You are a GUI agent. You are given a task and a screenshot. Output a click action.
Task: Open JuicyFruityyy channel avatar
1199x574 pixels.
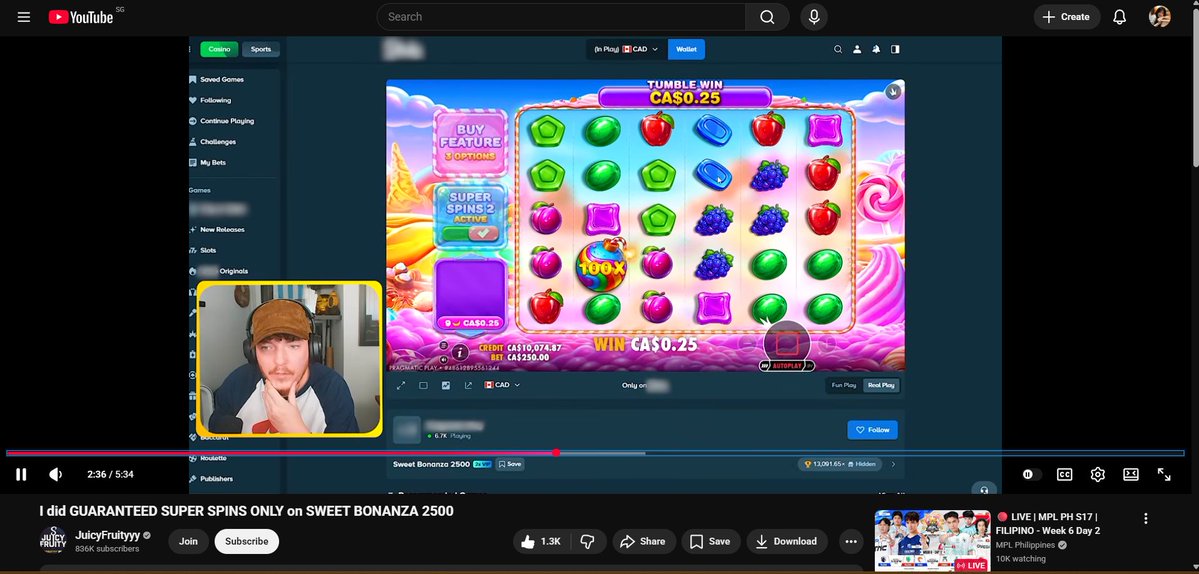[x=53, y=541]
